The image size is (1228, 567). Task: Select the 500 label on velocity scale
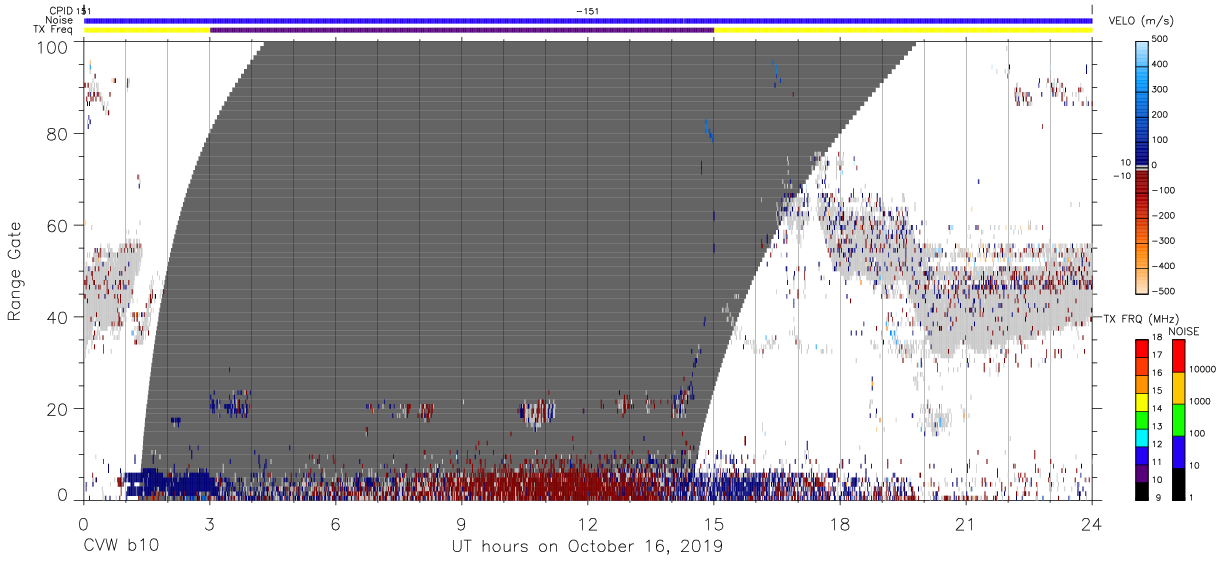pyautogui.click(x=1159, y=40)
